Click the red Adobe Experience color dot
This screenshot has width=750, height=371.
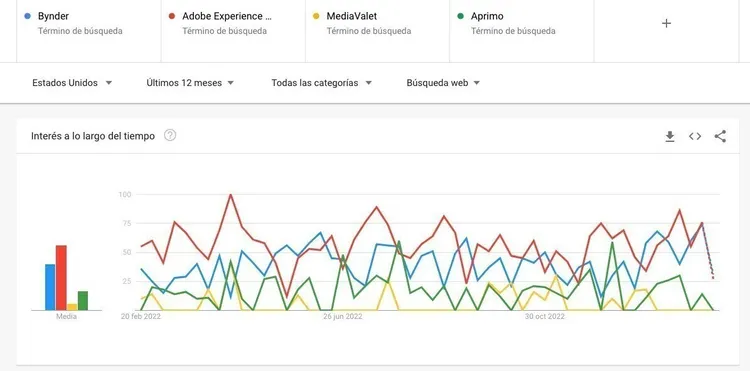tap(172, 16)
